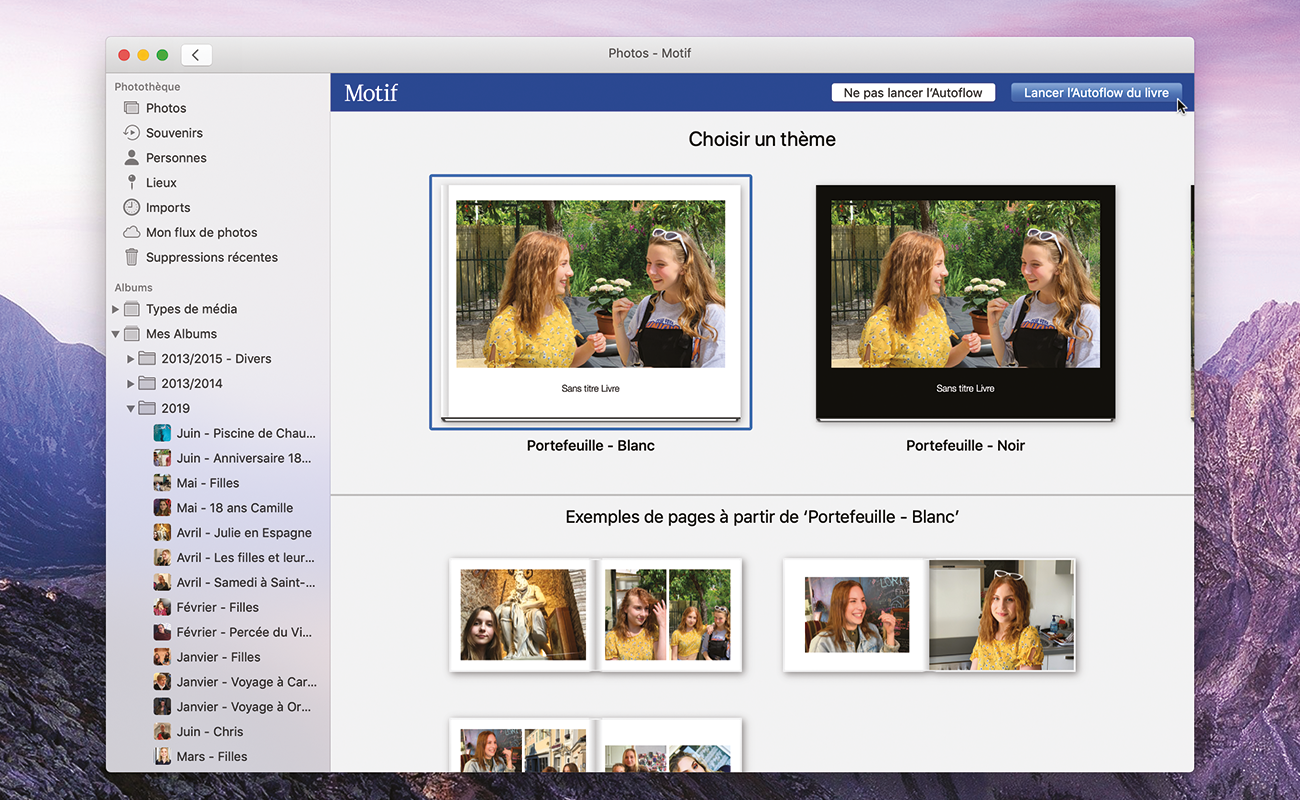
Task: Open Imports clock icon in sidebar
Action: pos(131,208)
